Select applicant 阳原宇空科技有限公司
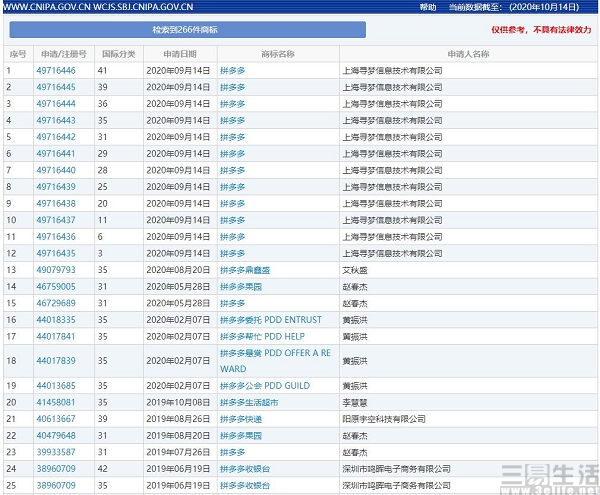Viewport: 600px width, 495px height. pos(384,419)
